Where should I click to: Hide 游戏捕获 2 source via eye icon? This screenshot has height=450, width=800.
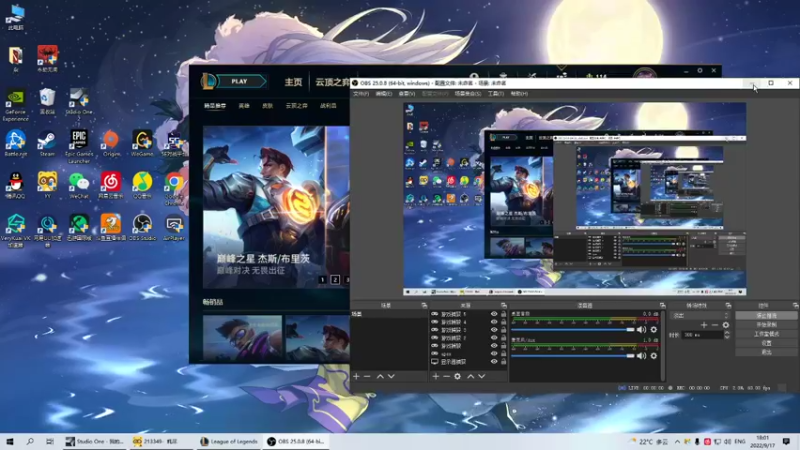point(494,338)
